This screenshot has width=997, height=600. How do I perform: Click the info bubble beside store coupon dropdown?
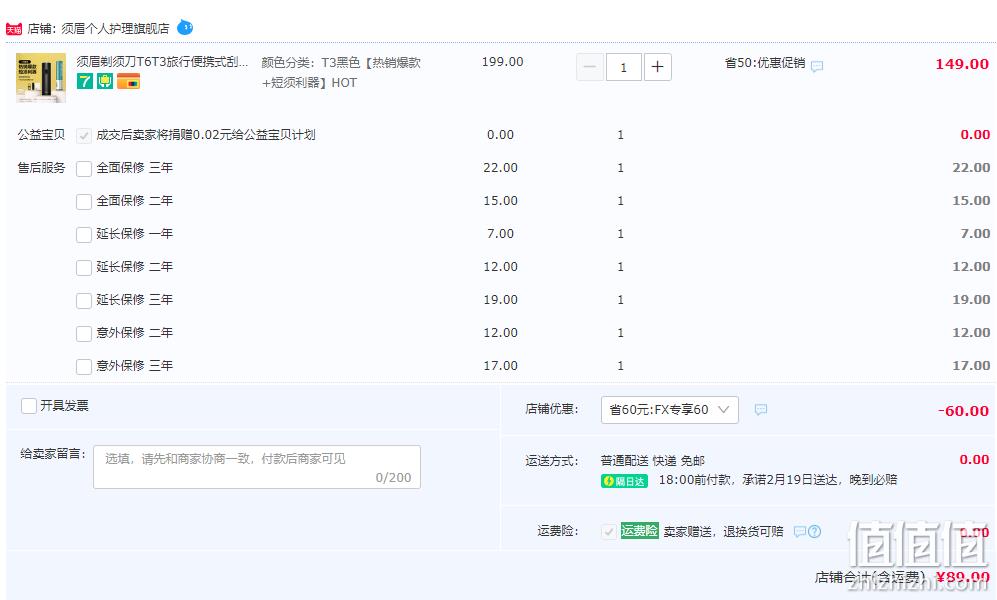point(760,410)
